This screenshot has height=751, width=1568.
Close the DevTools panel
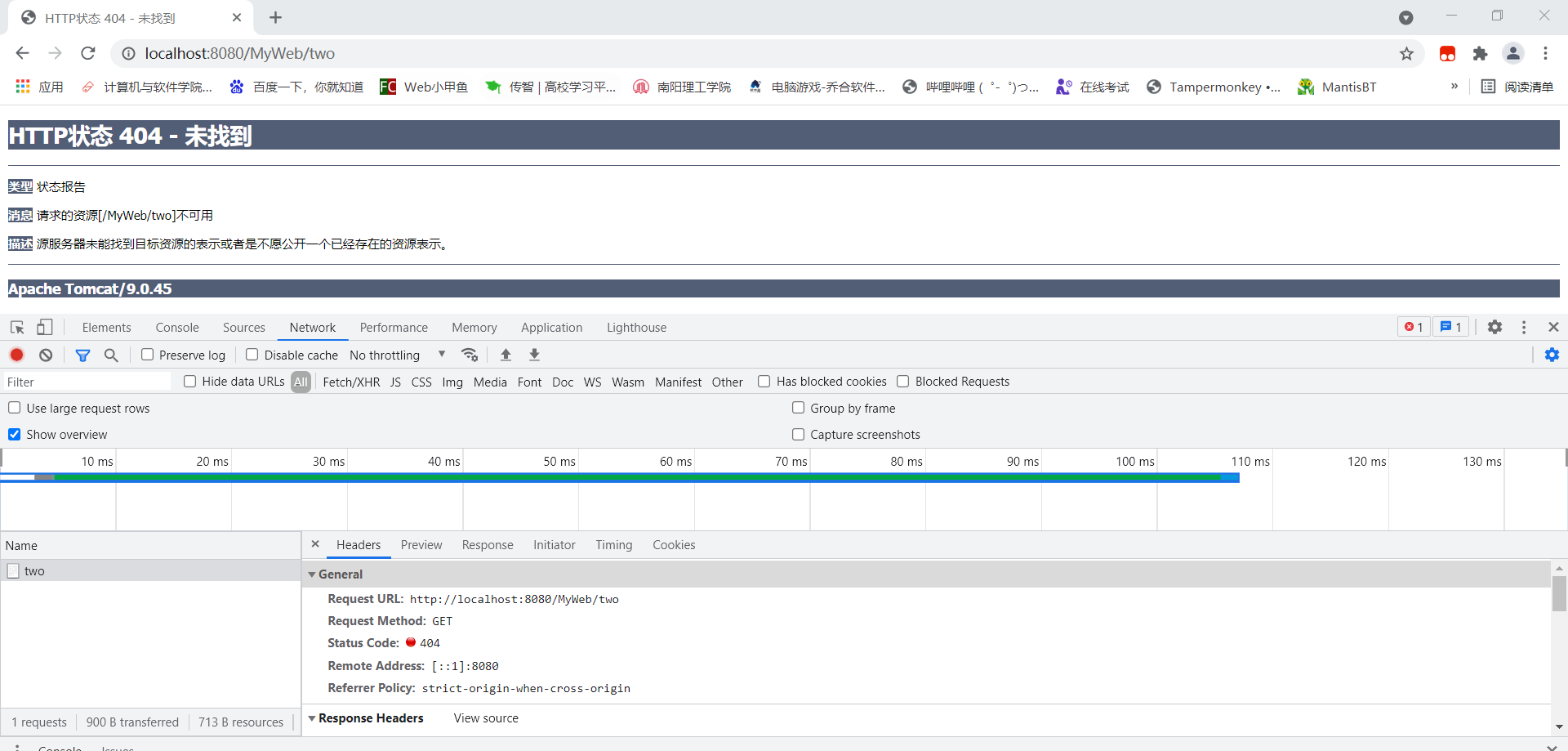(x=1553, y=327)
